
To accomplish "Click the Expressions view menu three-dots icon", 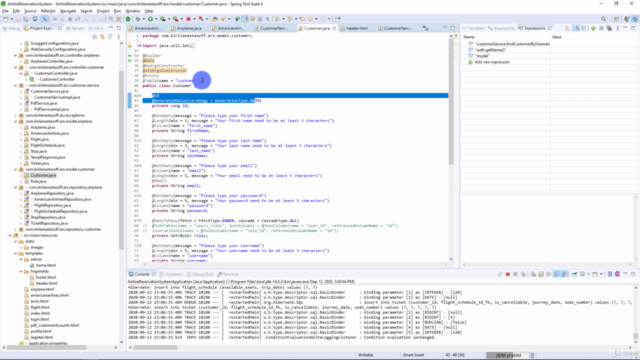I will (x=618, y=28).
